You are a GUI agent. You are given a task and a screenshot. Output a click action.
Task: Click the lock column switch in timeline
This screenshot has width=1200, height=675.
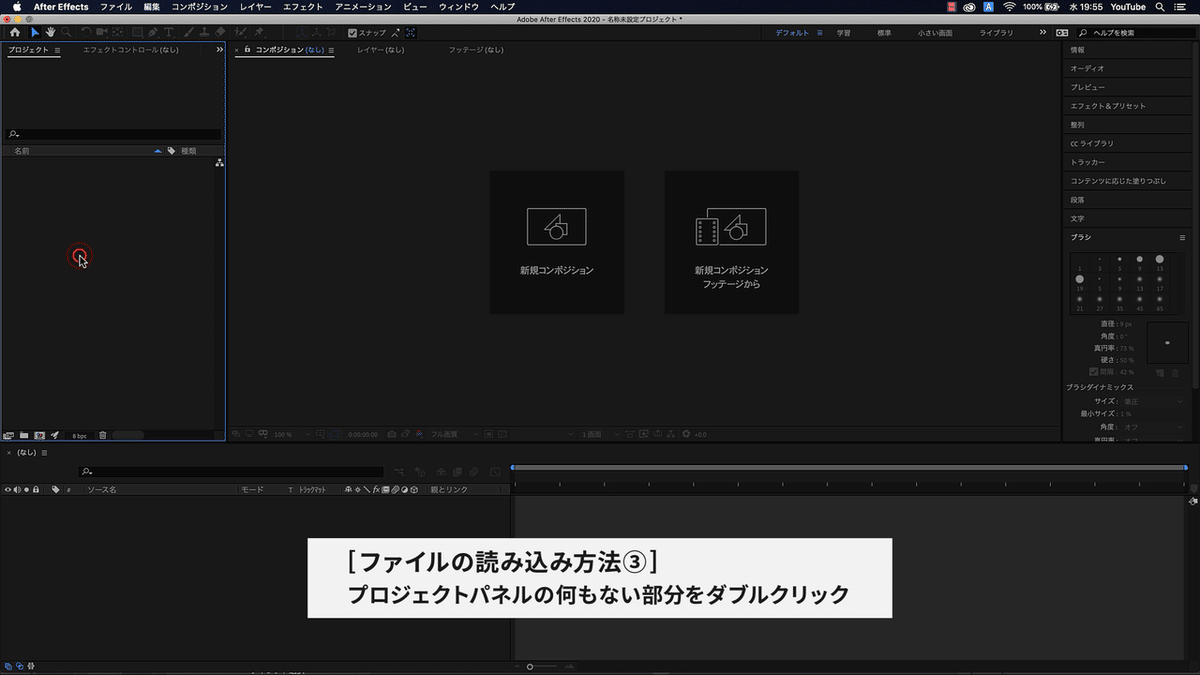pyautogui.click(x=36, y=489)
